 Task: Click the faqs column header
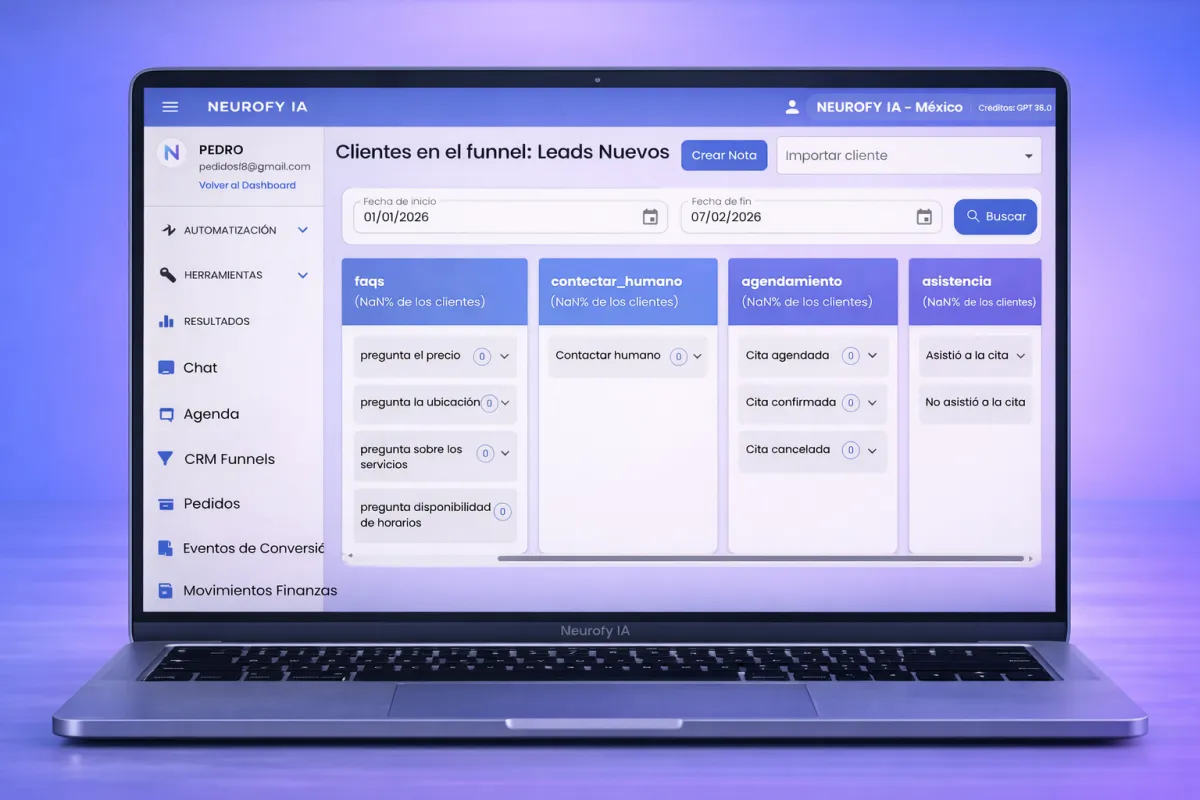[x=435, y=291]
